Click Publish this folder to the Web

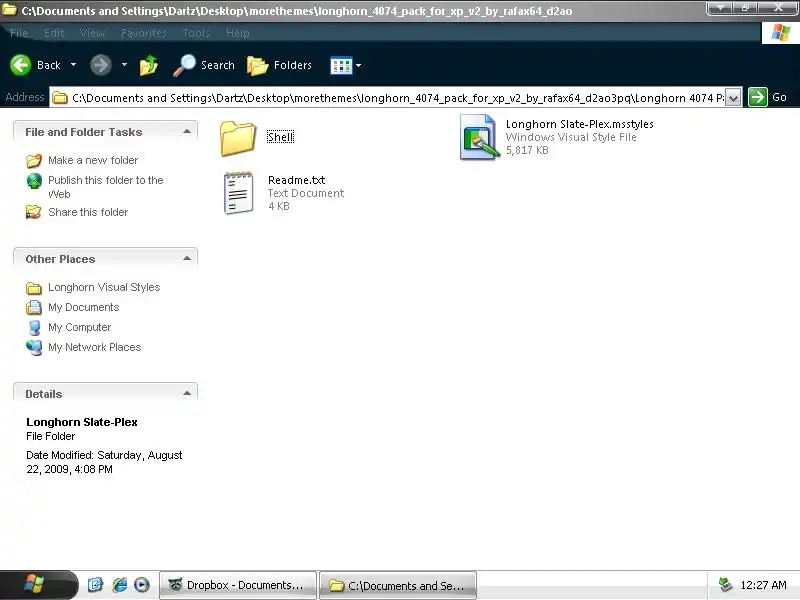pyautogui.click(x=106, y=187)
